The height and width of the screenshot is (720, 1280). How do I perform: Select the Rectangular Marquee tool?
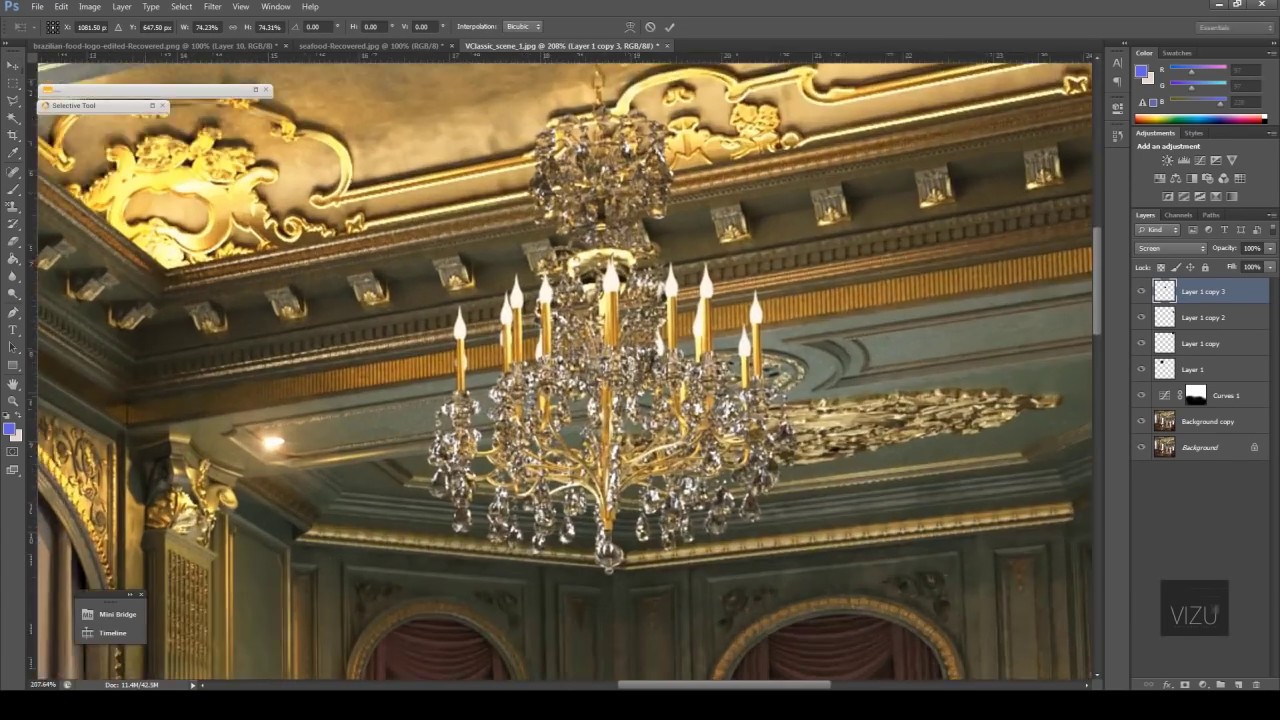pyautogui.click(x=13, y=83)
